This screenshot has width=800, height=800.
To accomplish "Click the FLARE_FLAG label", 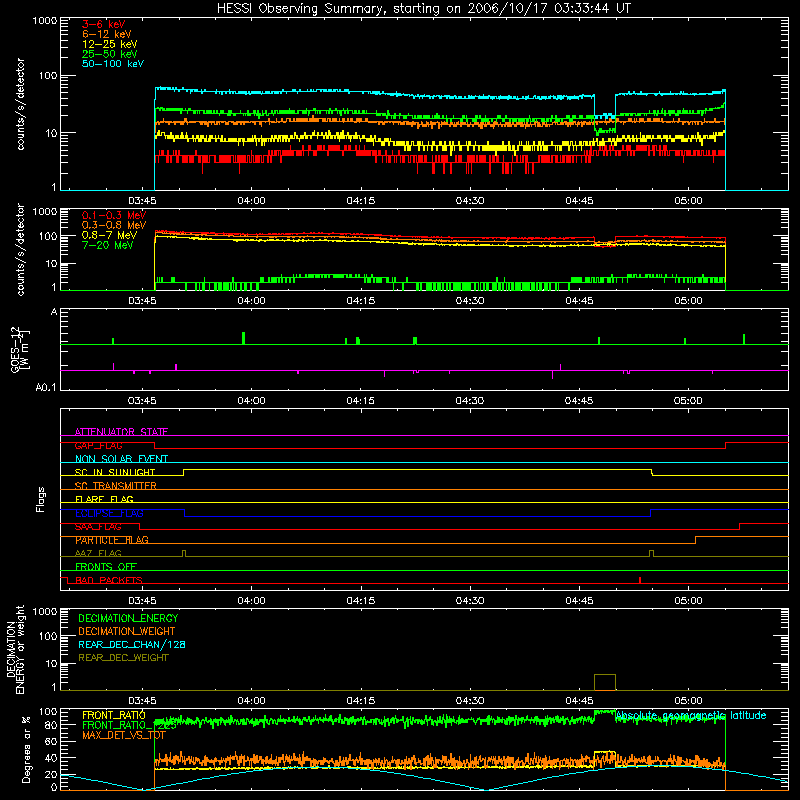I will point(104,499).
